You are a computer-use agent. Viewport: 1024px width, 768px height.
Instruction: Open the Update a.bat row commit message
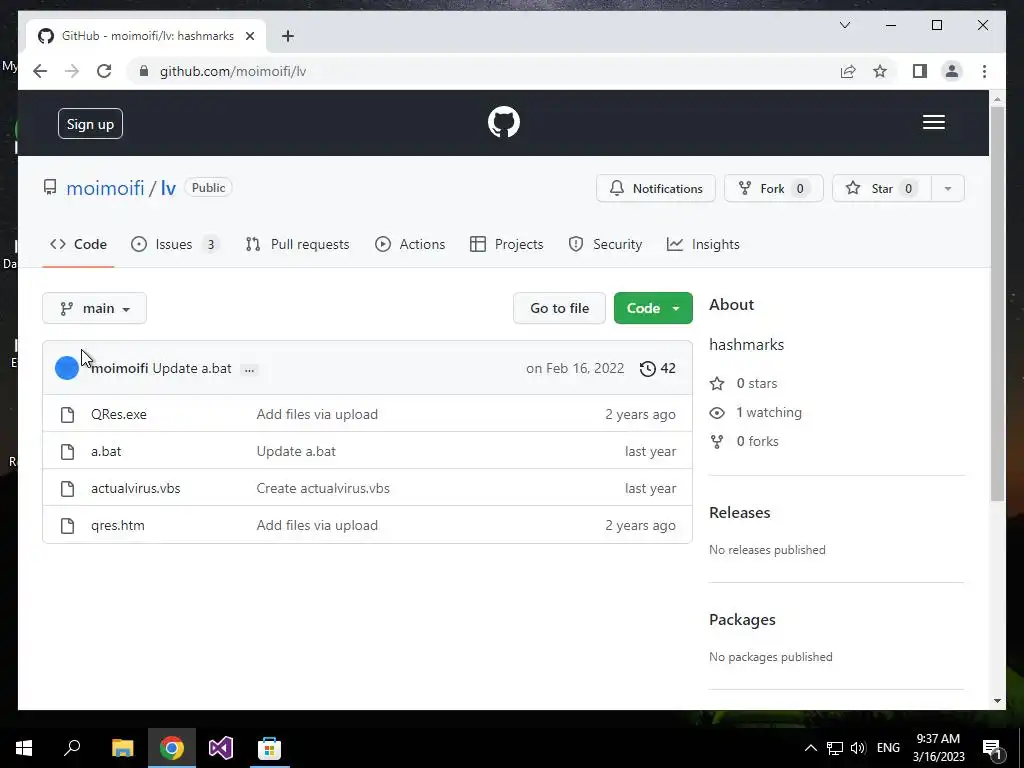click(x=296, y=451)
